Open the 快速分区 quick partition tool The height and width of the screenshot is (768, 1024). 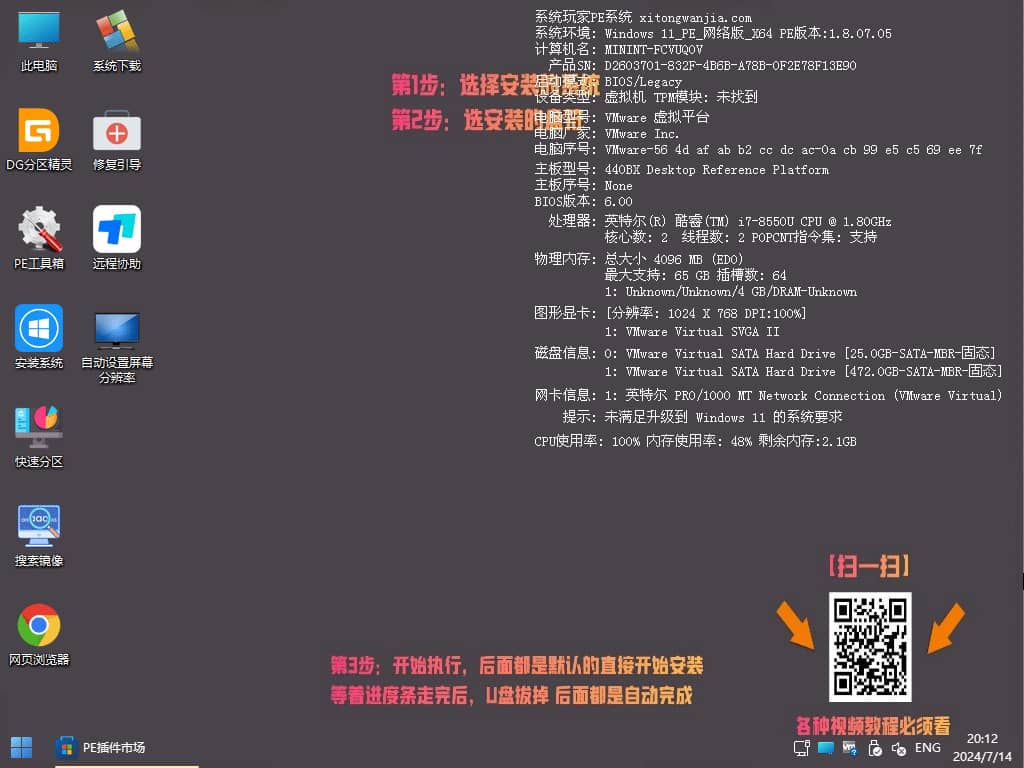39,436
